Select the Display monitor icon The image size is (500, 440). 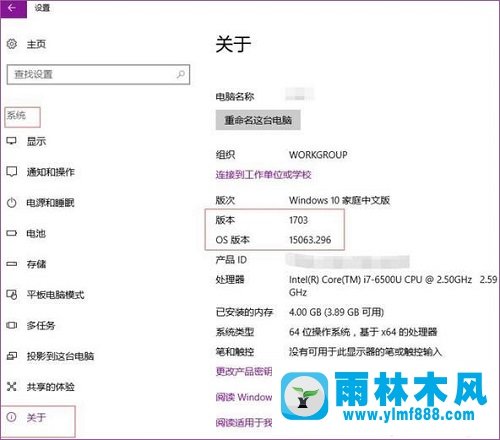click(12, 141)
